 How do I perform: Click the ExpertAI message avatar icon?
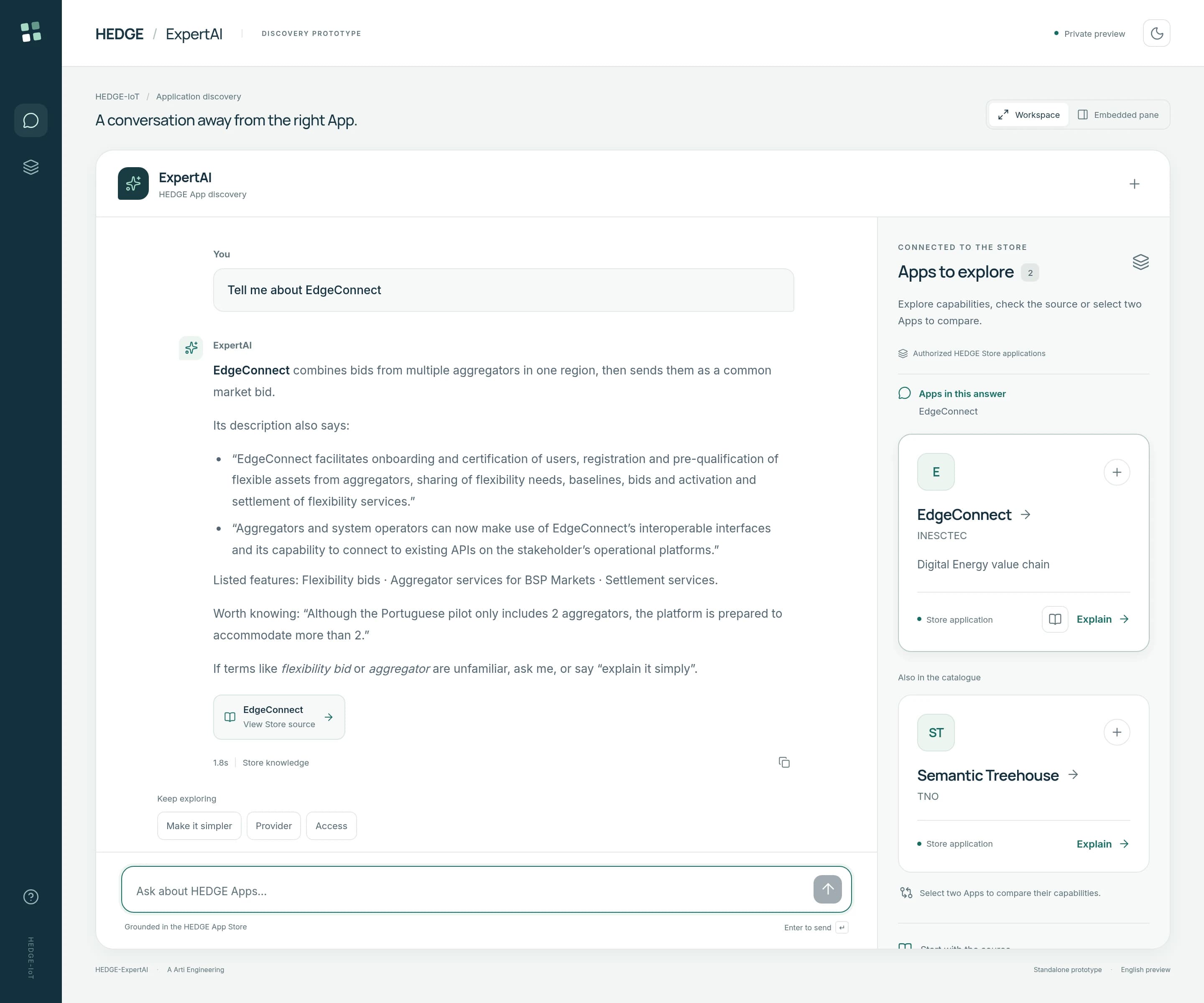click(x=191, y=348)
